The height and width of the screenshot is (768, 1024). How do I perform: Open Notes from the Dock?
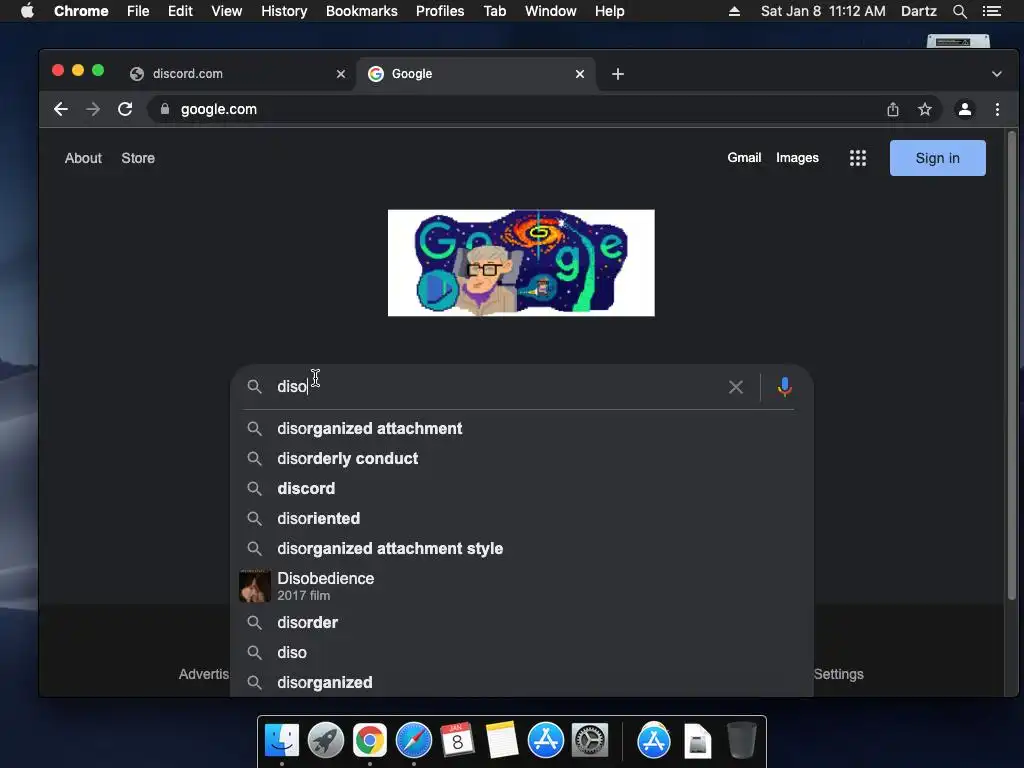tap(502, 741)
